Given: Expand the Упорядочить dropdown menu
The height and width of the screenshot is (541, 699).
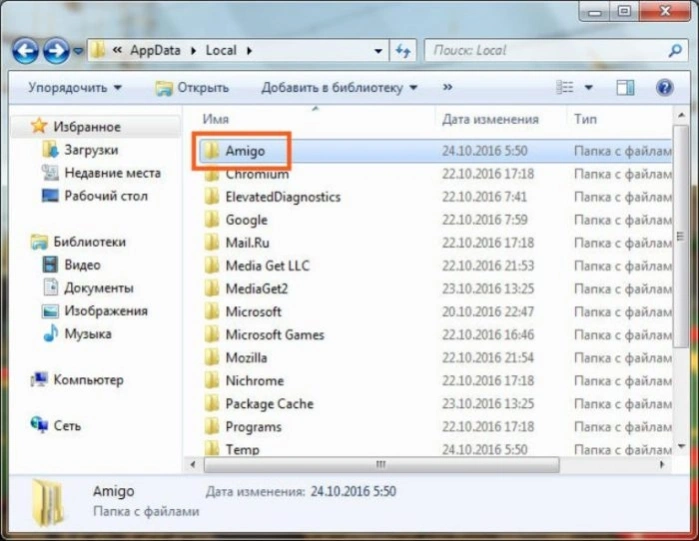Looking at the screenshot, I should pos(75,88).
